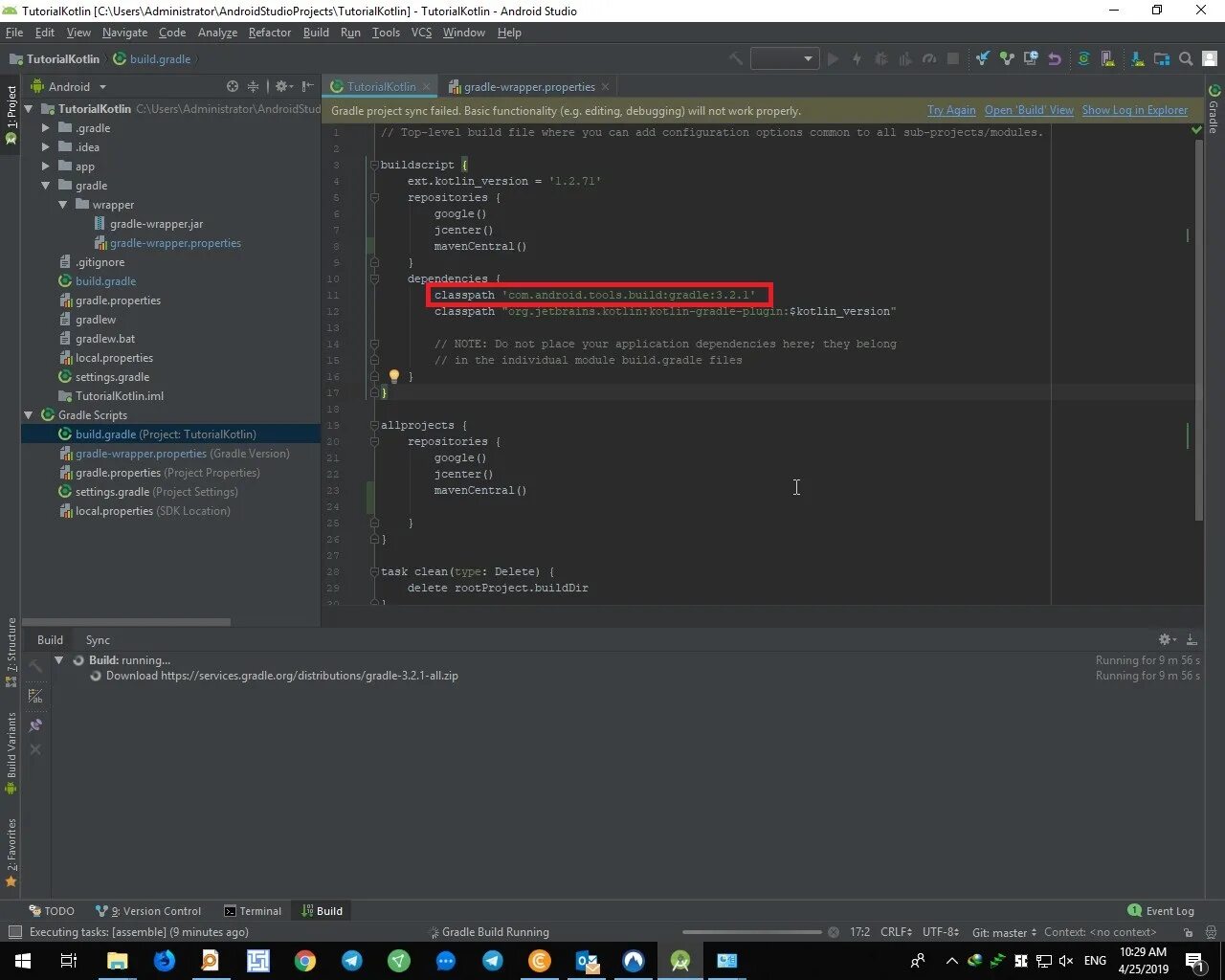Open the Event Log button

[1161, 911]
